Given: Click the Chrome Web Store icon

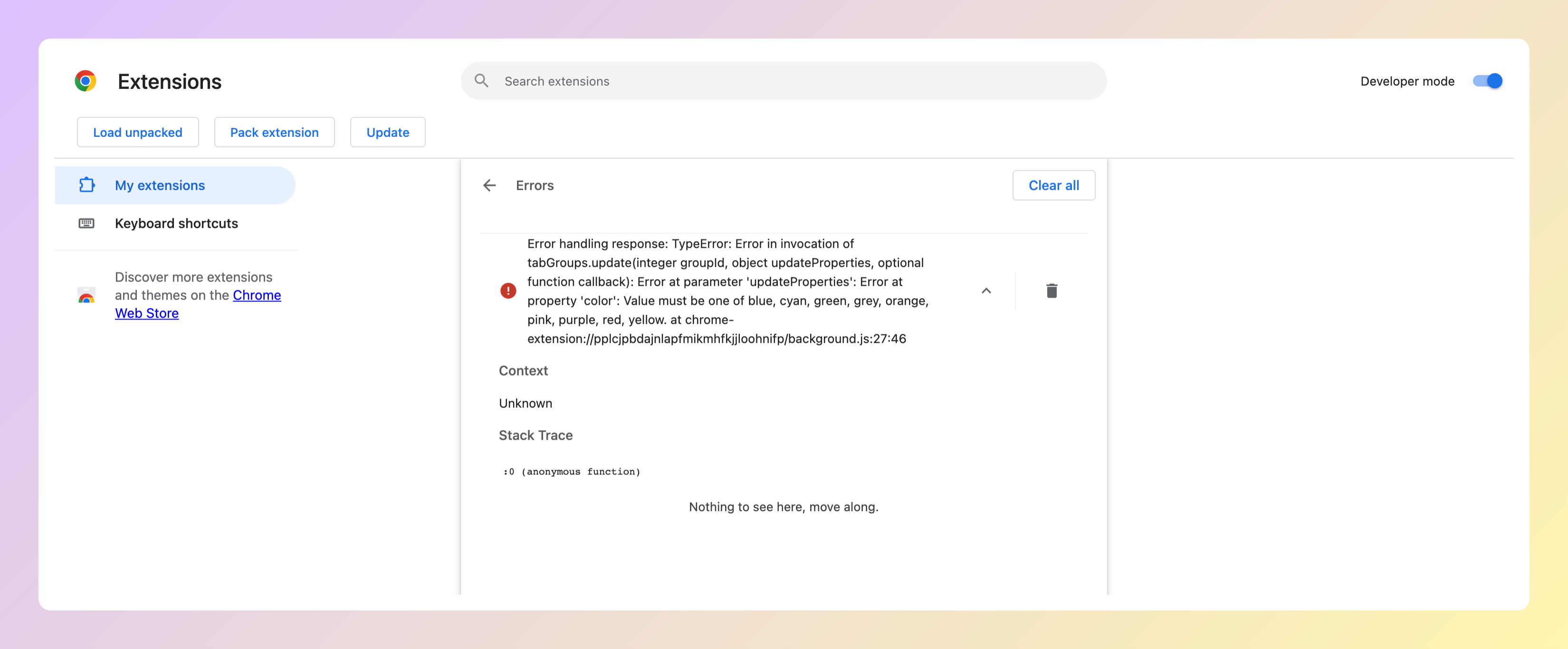Looking at the screenshot, I should coord(86,295).
